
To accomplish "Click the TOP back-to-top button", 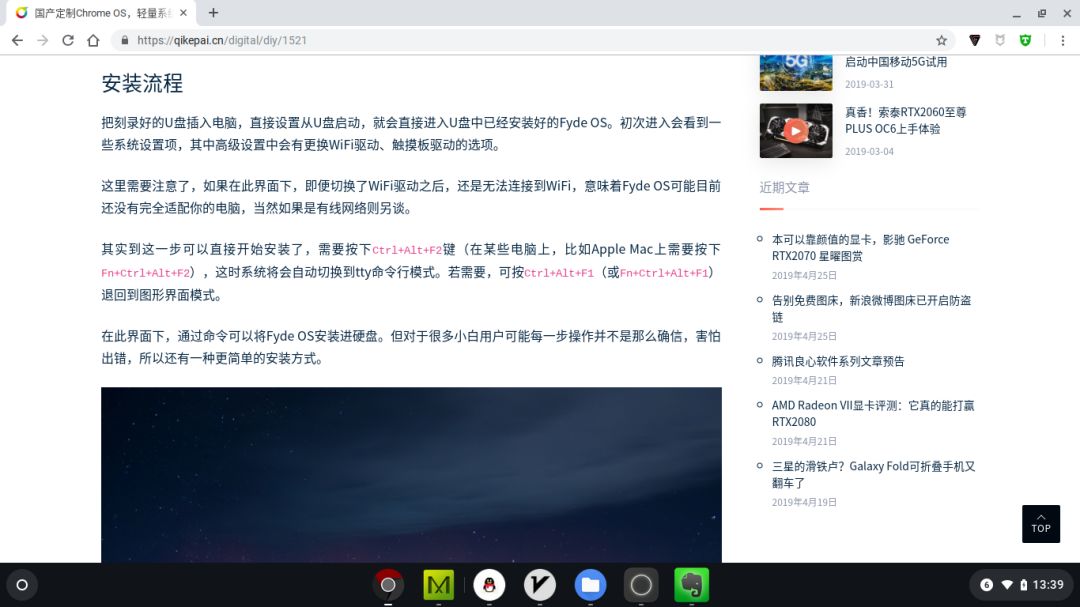I will point(1041,523).
